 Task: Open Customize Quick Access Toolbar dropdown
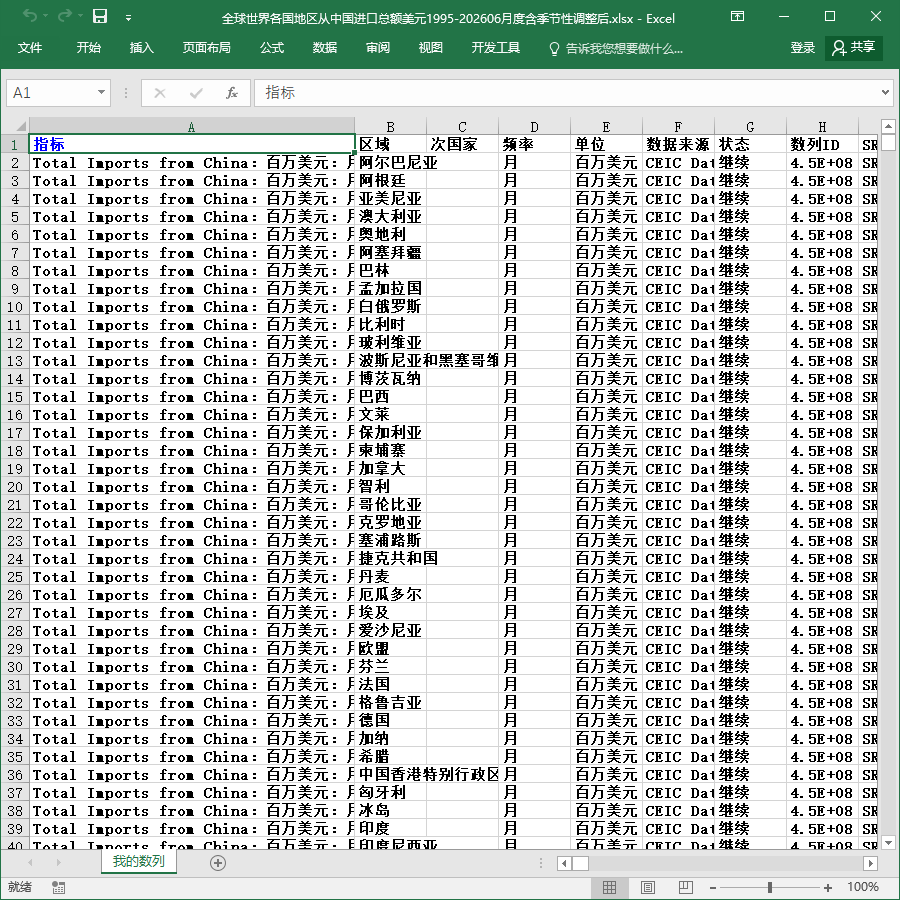[x=129, y=18]
